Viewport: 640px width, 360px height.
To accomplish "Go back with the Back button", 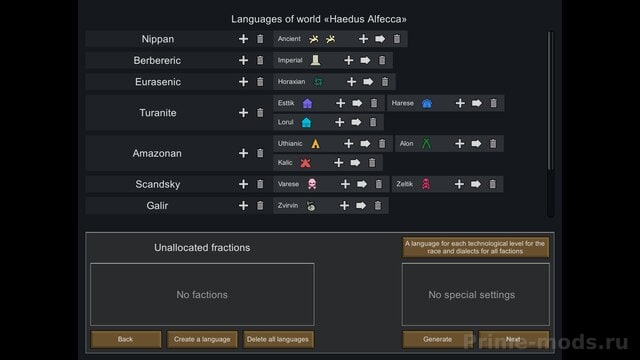I will tap(126, 339).
